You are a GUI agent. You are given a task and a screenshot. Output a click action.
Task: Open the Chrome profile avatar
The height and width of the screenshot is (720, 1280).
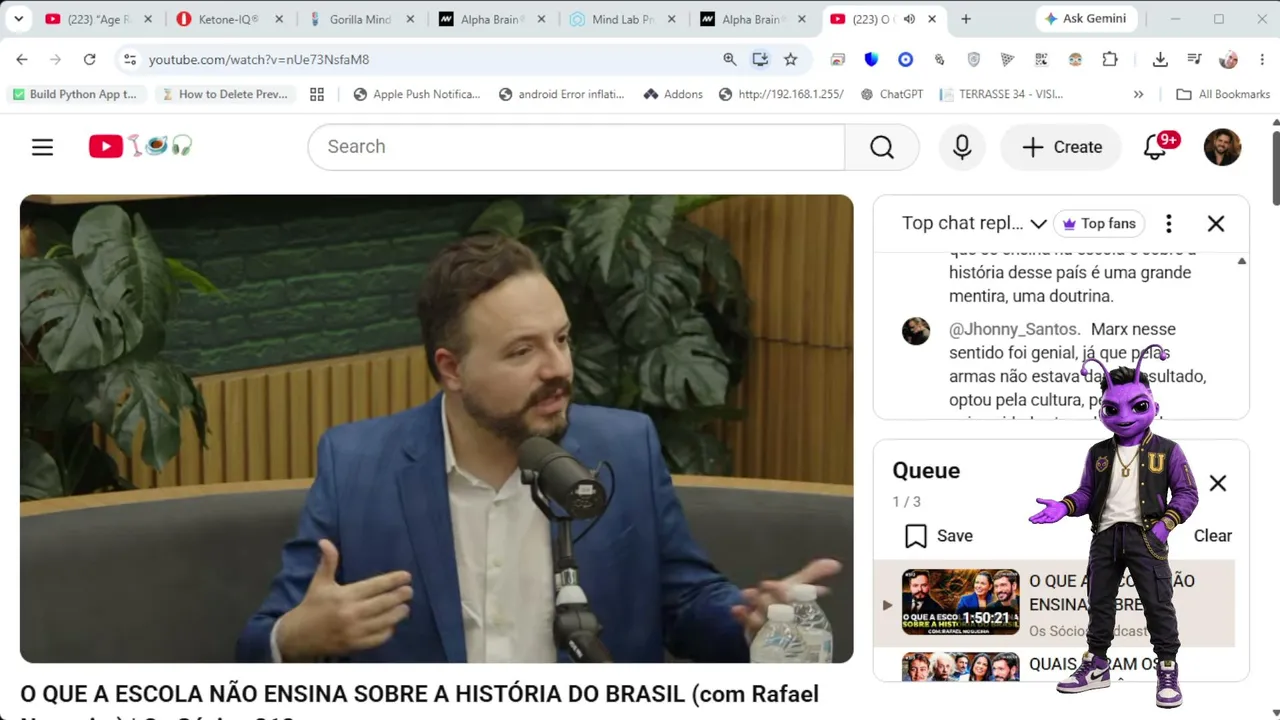click(1228, 60)
